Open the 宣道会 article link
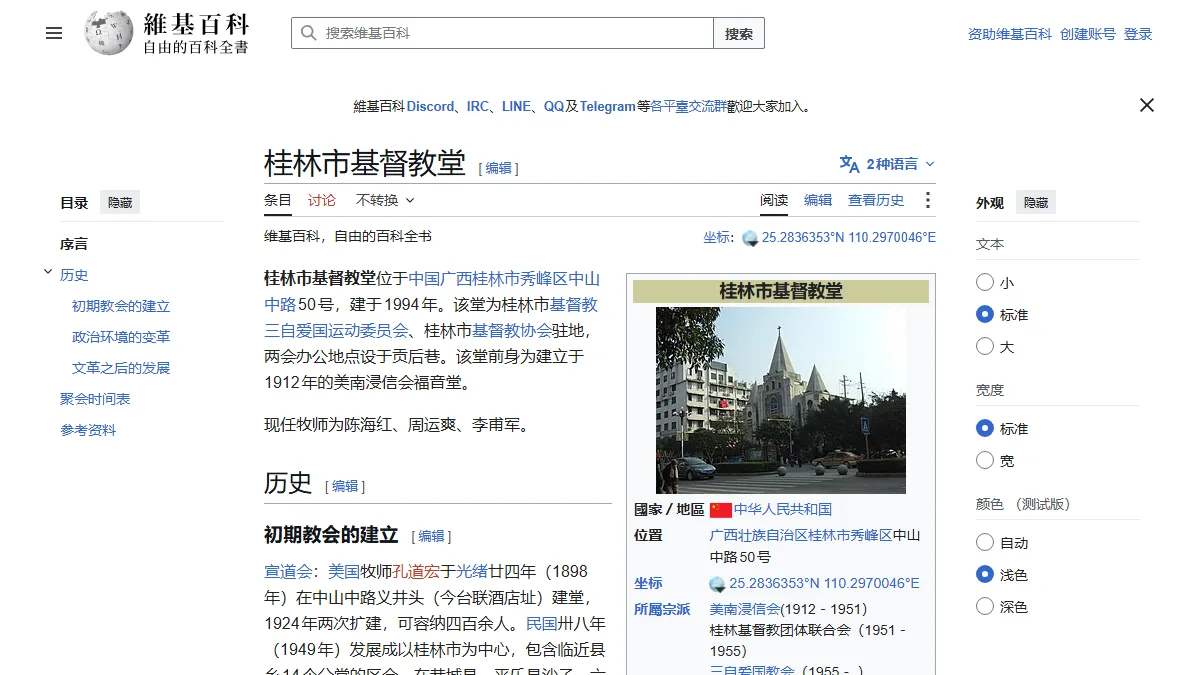Viewport: 1200px width, 675px height. pos(289,572)
